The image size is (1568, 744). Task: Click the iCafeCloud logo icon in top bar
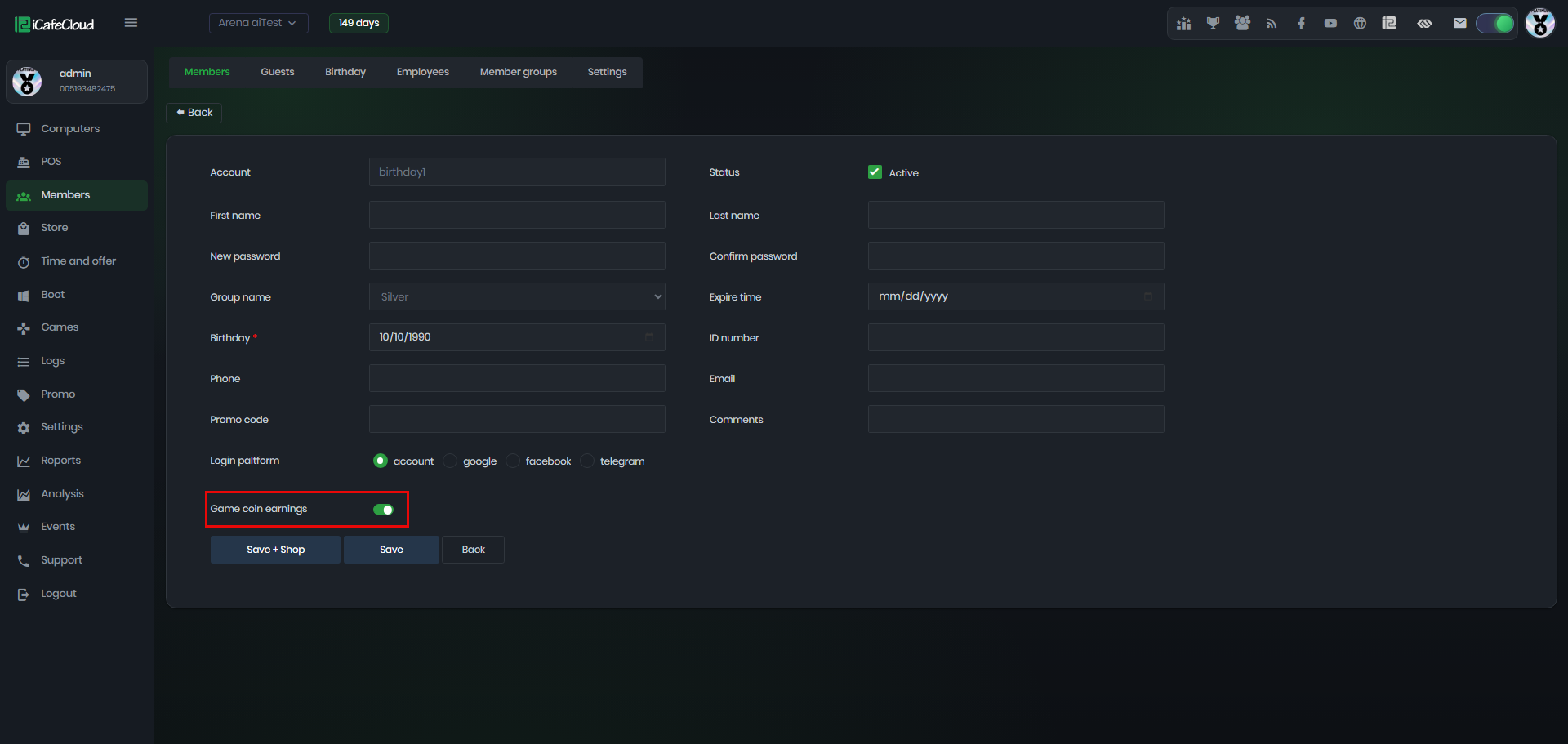coord(1389,24)
